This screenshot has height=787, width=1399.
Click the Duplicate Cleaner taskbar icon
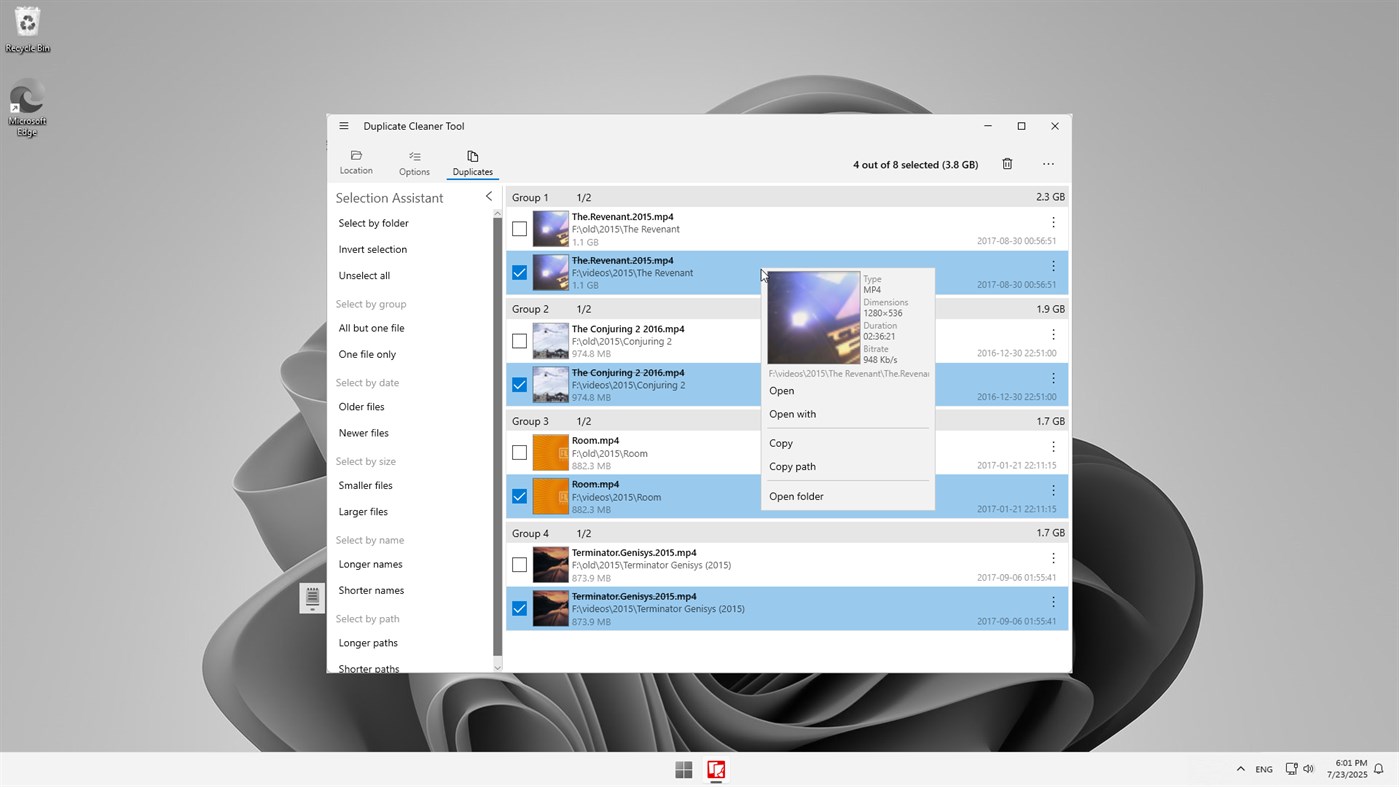[x=716, y=769]
